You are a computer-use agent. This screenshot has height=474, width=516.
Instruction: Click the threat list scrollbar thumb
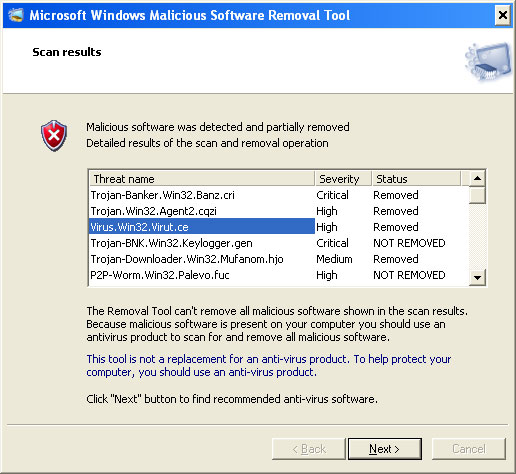pos(477,195)
